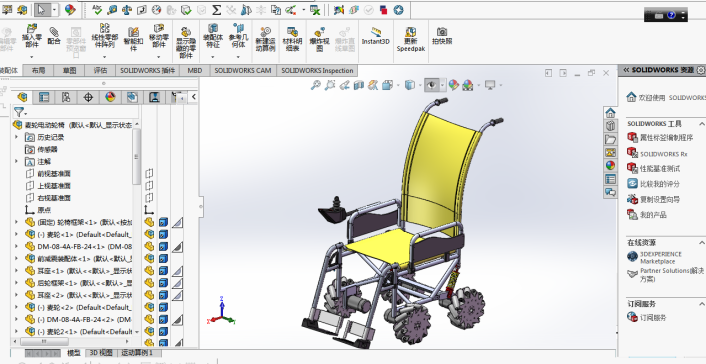Insert a 材料明细表 bill of materials

[292, 39]
